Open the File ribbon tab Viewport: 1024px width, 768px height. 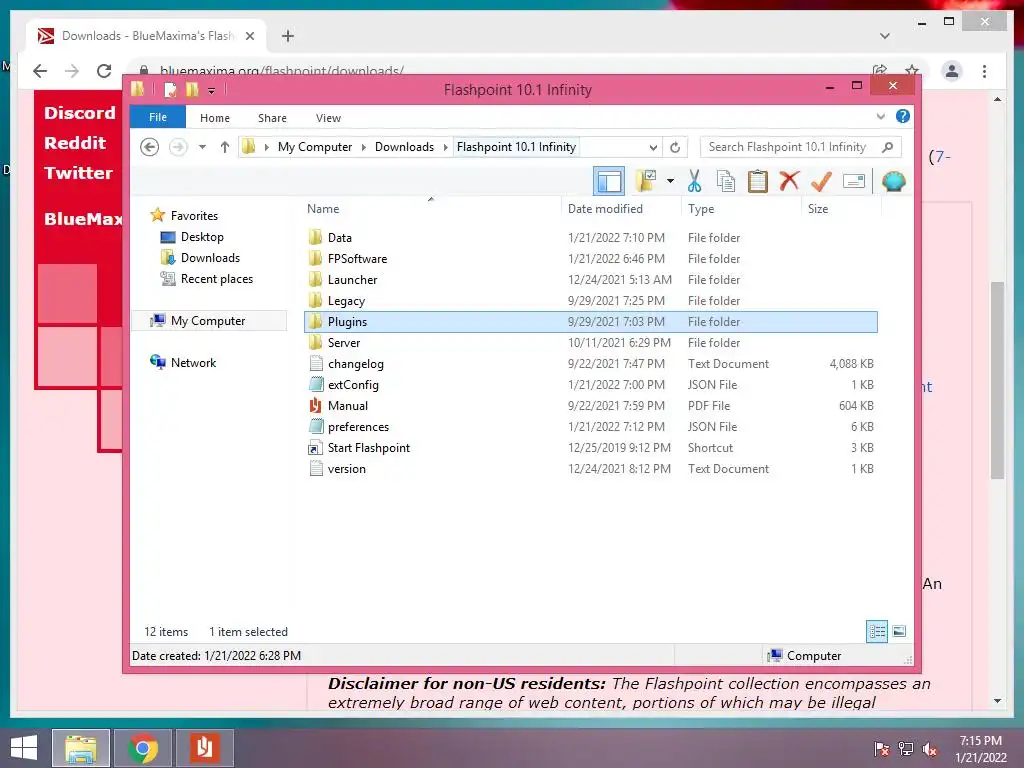pyautogui.click(x=158, y=118)
